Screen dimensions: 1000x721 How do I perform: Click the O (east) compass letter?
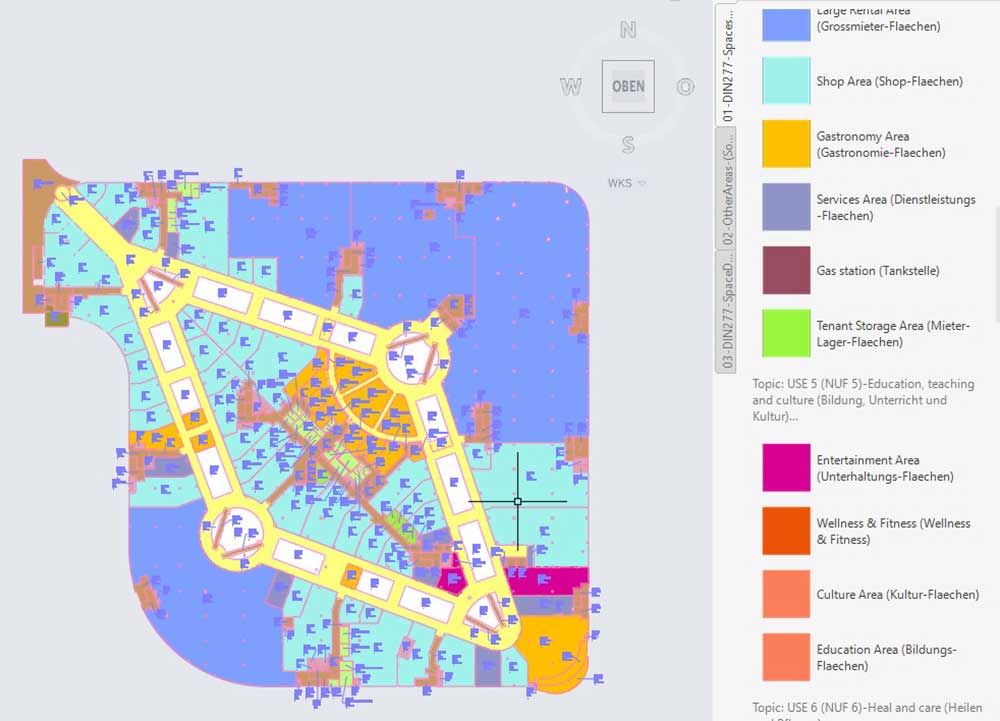tap(685, 87)
